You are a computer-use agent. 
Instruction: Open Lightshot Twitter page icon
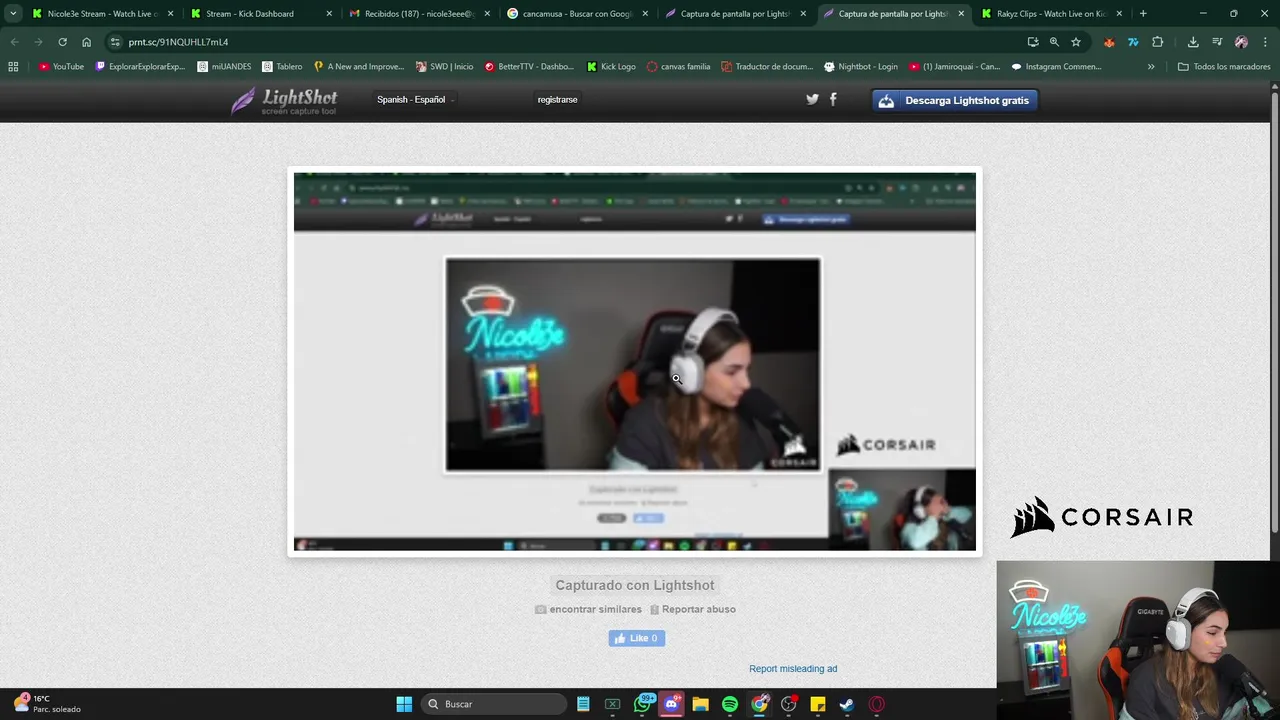[x=812, y=99]
